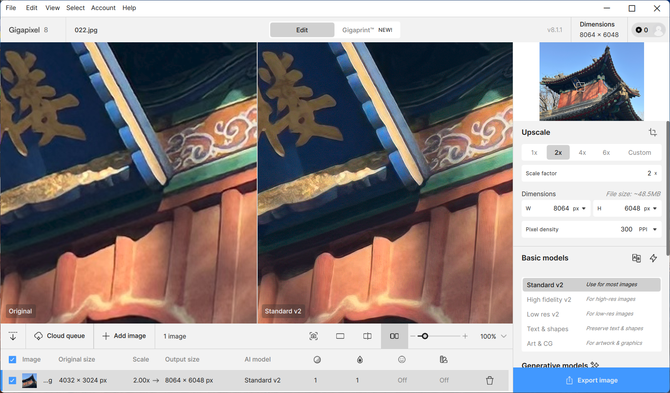The height and width of the screenshot is (393, 670).
Task: Open the View menu
Action: pyautogui.click(x=53, y=8)
